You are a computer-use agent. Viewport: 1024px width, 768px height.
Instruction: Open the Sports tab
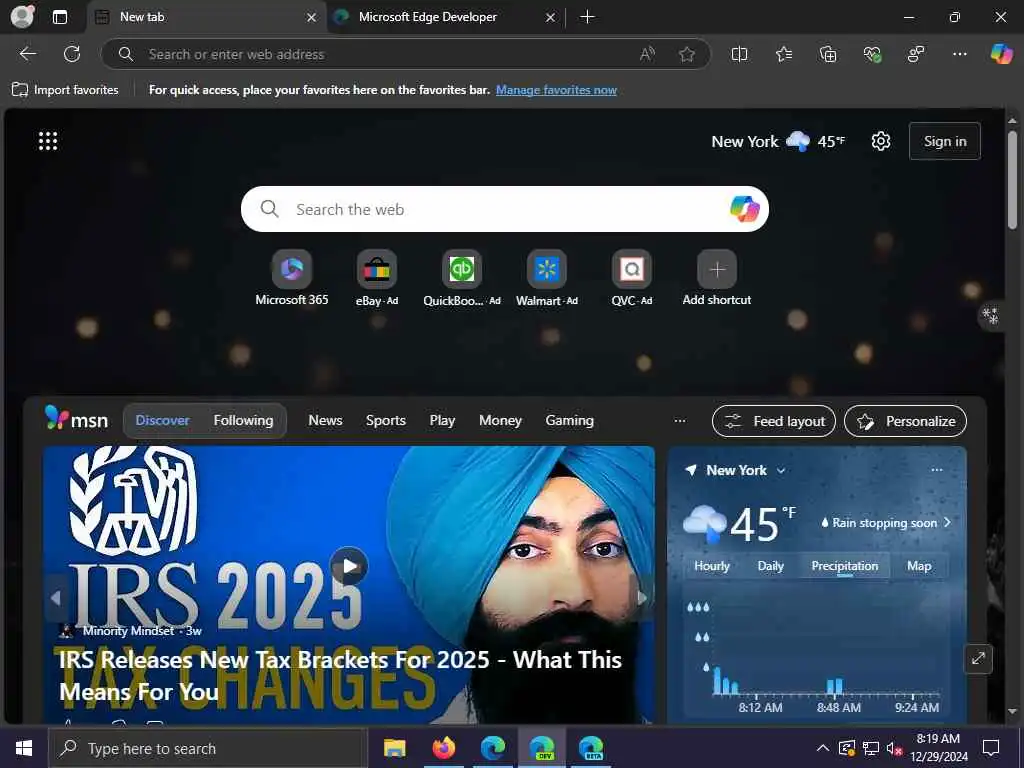385,421
